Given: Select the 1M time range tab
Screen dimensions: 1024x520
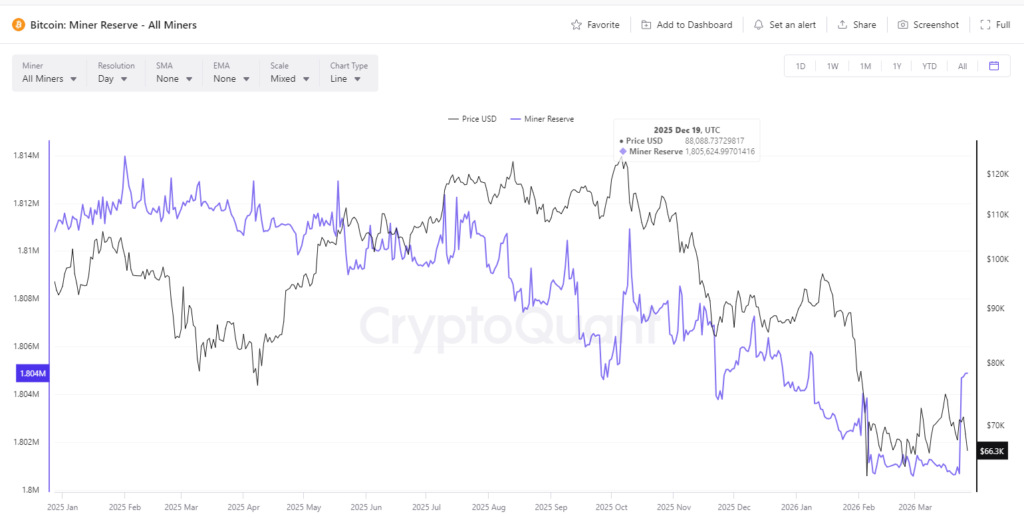Looking at the screenshot, I should click(x=865, y=66).
